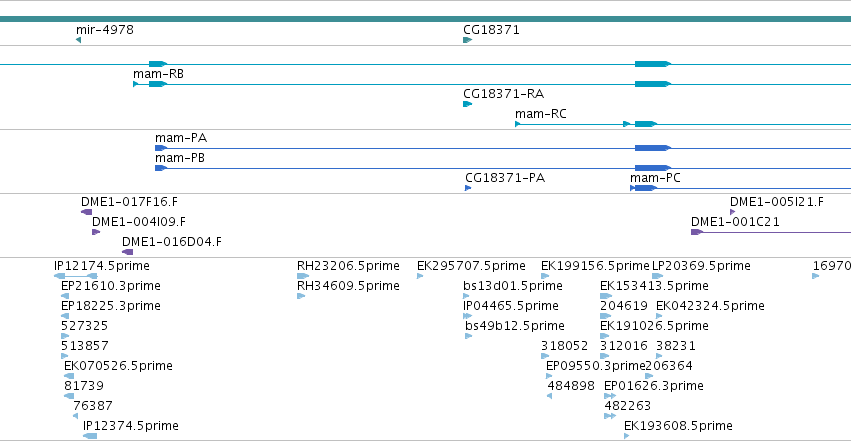
Task: Select the CG18371-PA protein arrow
Action: [468, 188]
